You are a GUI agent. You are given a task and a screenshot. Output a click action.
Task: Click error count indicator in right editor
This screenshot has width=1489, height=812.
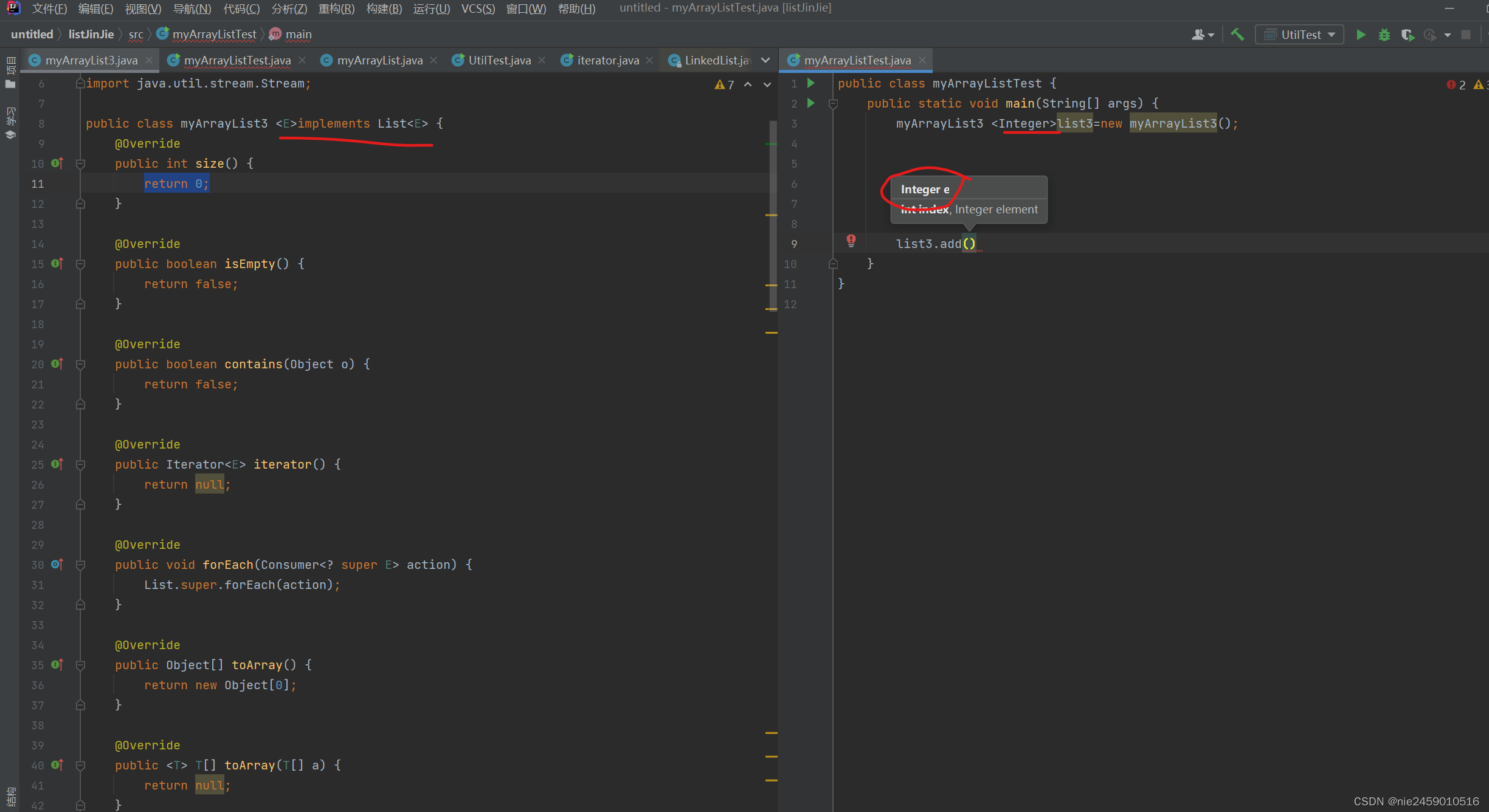click(1457, 84)
